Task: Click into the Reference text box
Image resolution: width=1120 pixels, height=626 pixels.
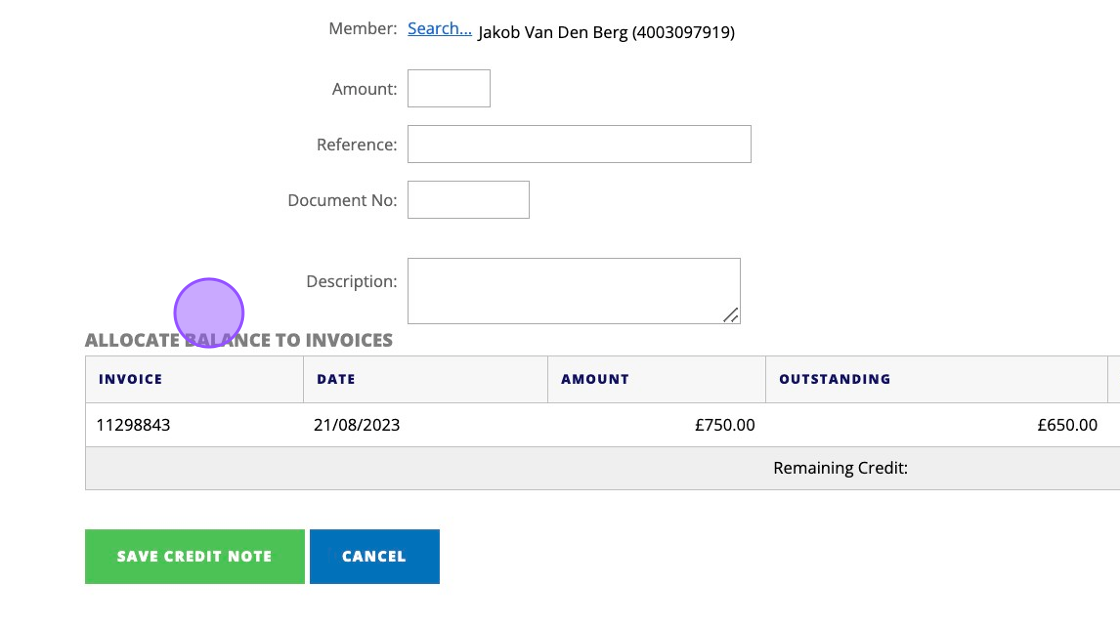Action: [579, 144]
